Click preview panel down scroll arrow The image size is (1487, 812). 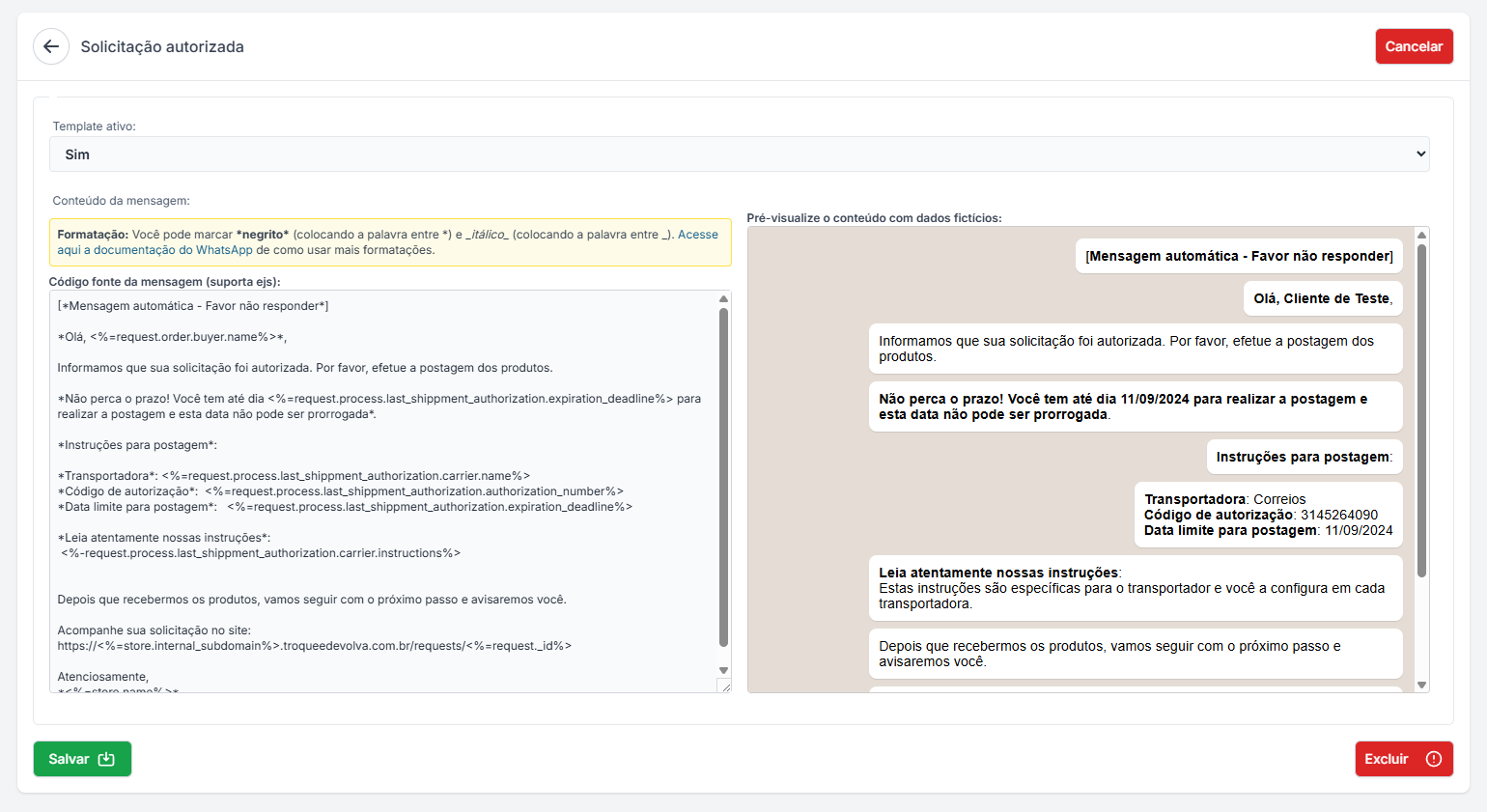pos(1421,685)
